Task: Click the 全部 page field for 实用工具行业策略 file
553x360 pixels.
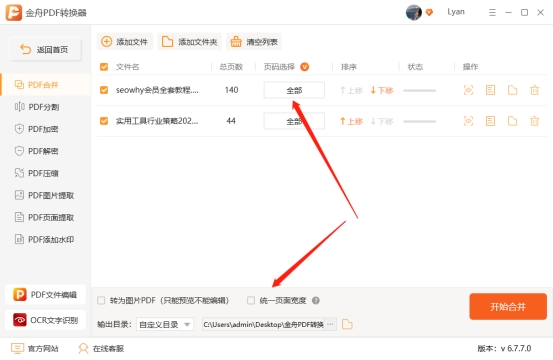Action: [x=294, y=121]
